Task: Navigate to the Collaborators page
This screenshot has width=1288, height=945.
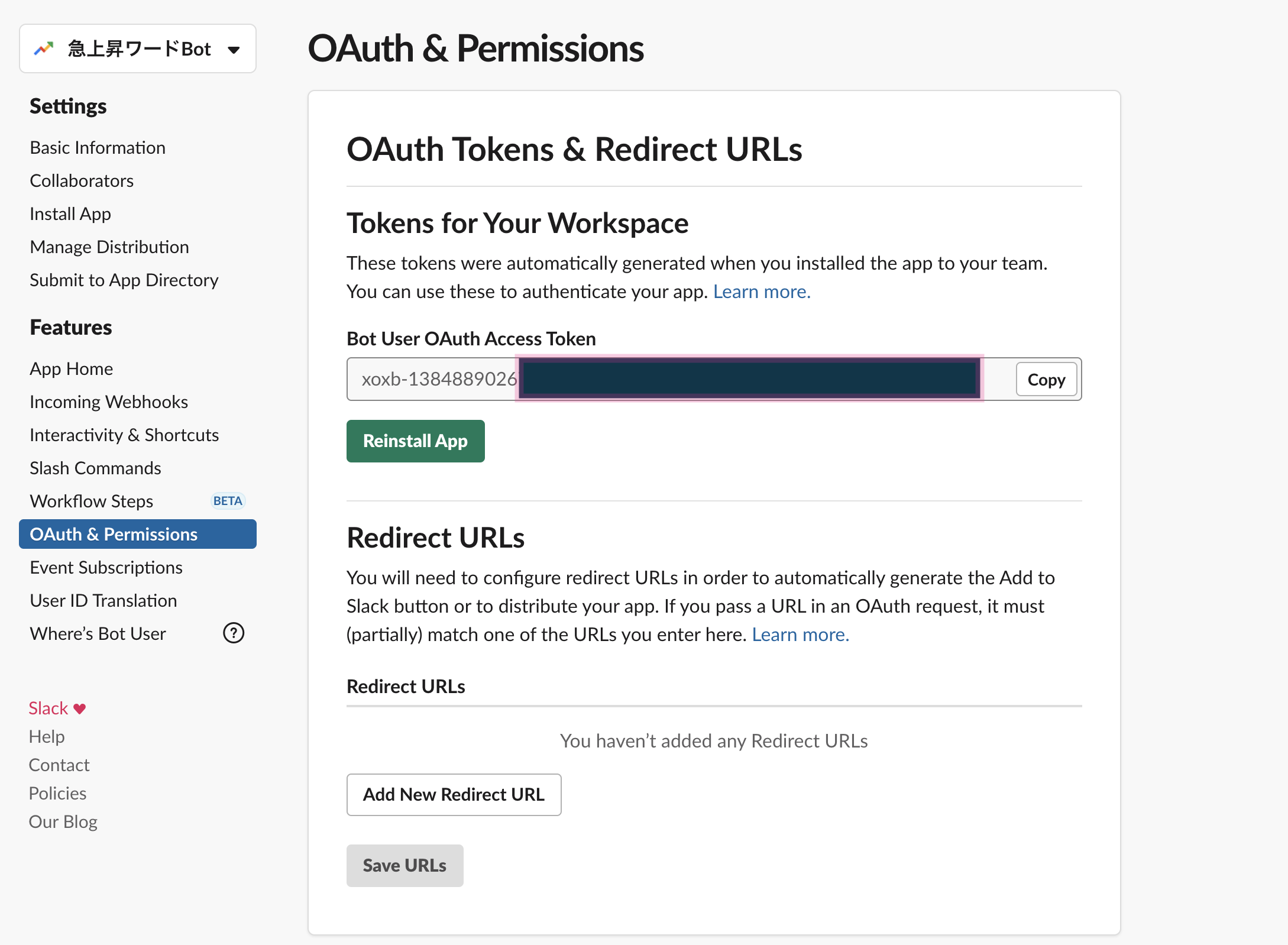Action: click(82, 181)
